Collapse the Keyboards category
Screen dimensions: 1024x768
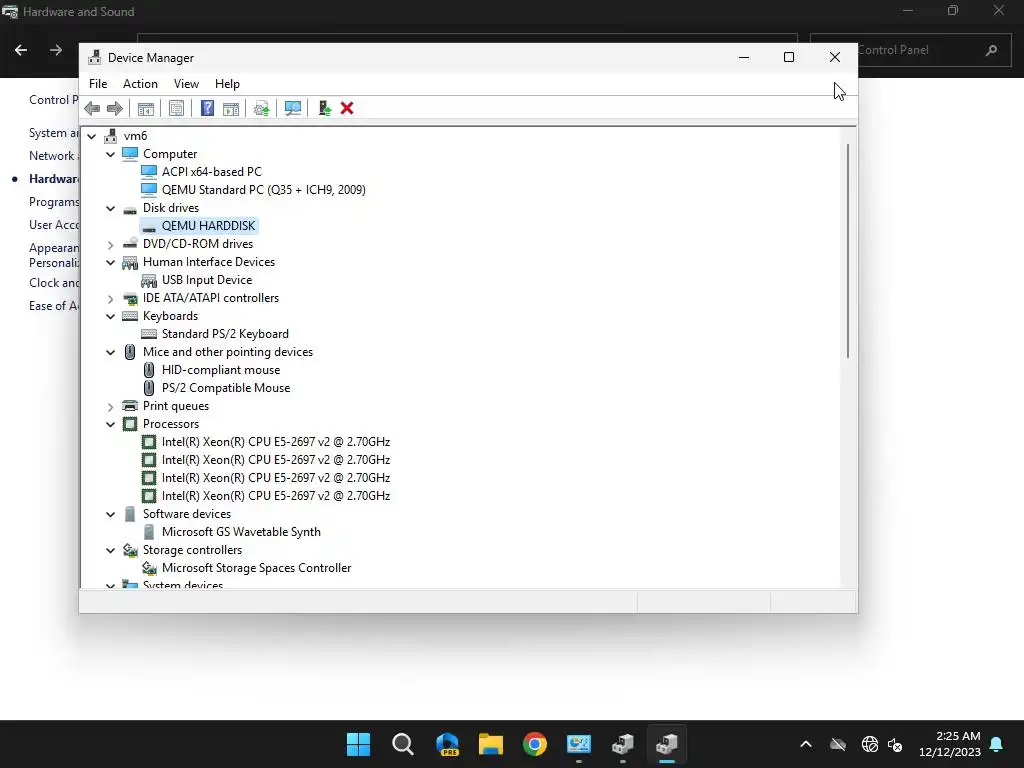(x=110, y=316)
